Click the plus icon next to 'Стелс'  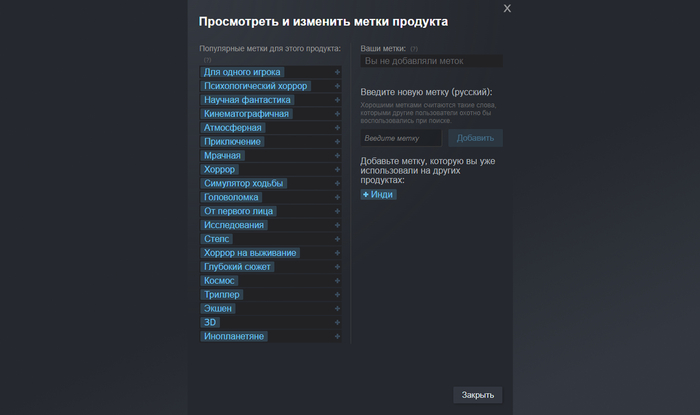(x=337, y=240)
